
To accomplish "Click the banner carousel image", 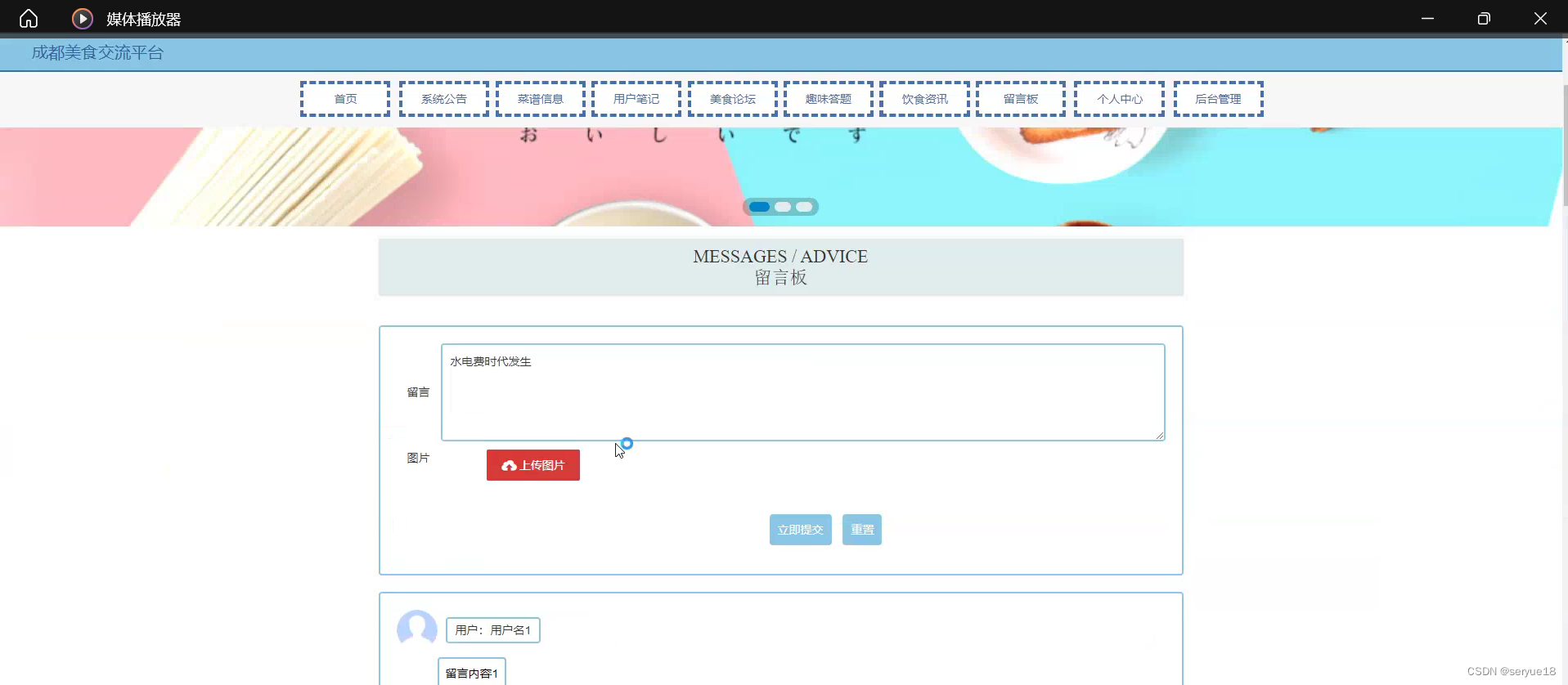I will [781, 177].
